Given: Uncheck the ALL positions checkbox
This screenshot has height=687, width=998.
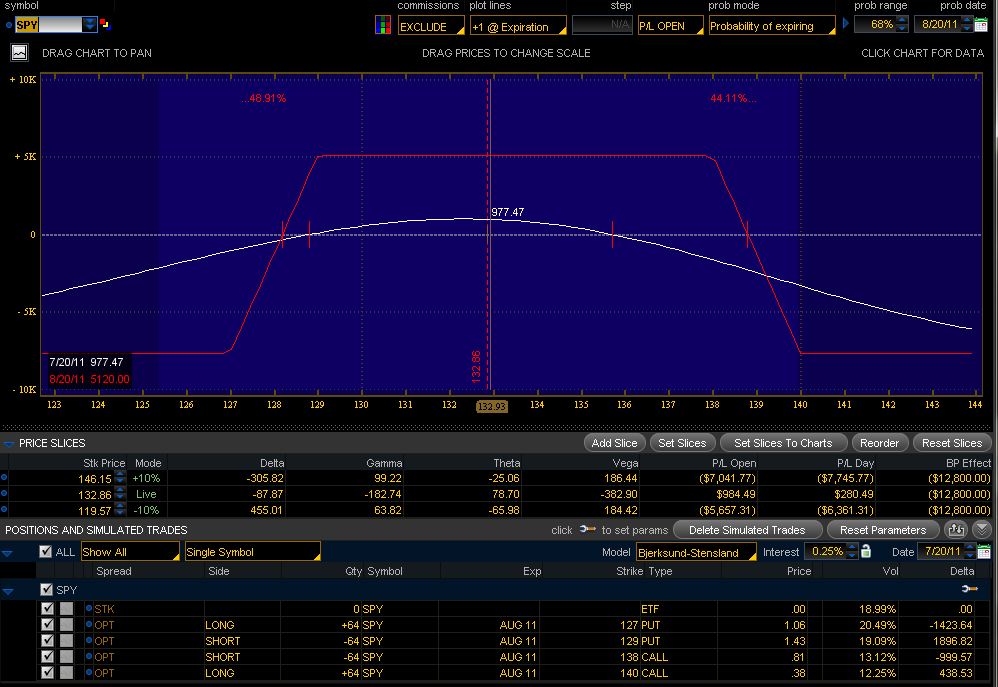Looking at the screenshot, I should [45, 551].
